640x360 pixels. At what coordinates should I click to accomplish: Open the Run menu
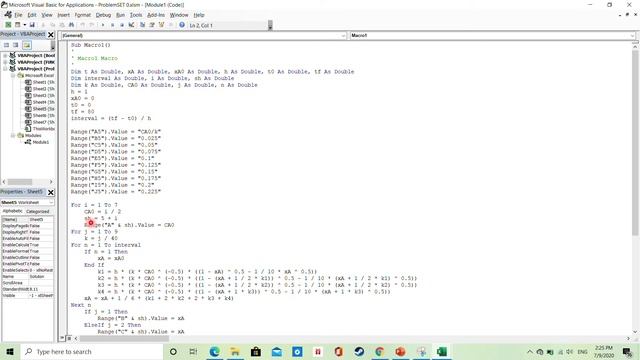(120, 15)
